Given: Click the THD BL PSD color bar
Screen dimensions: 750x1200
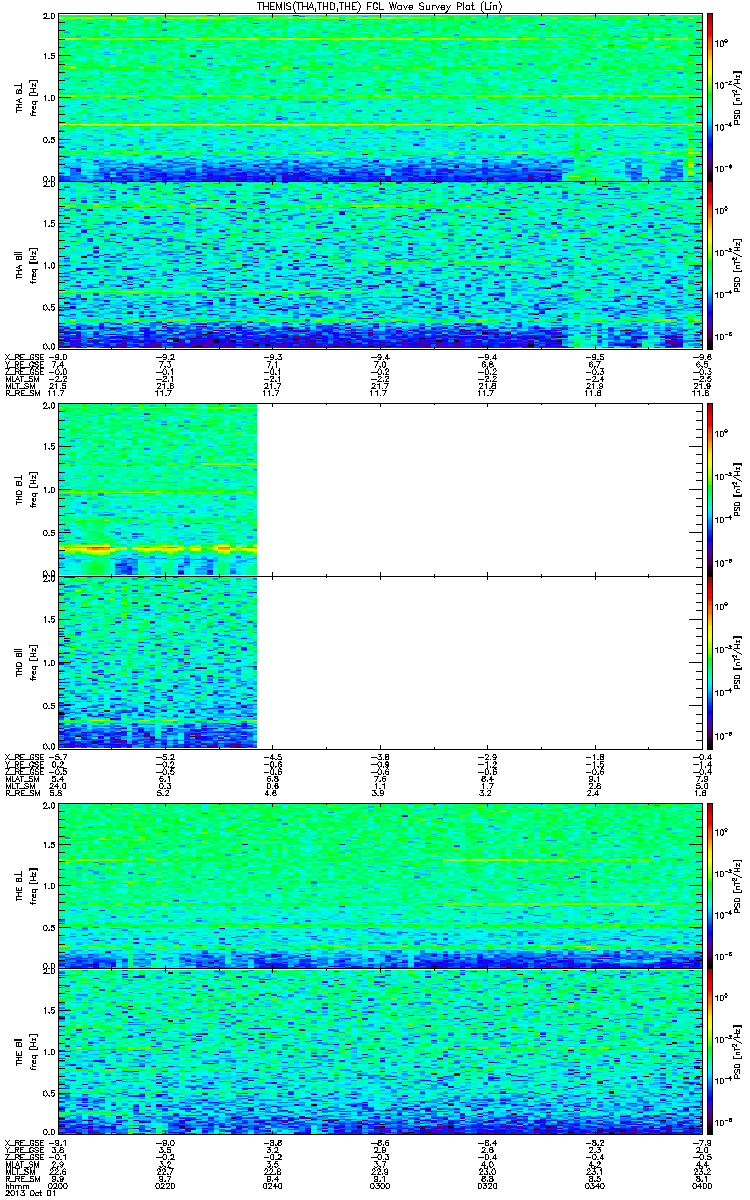Looking at the screenshot, I should (709, 489).
